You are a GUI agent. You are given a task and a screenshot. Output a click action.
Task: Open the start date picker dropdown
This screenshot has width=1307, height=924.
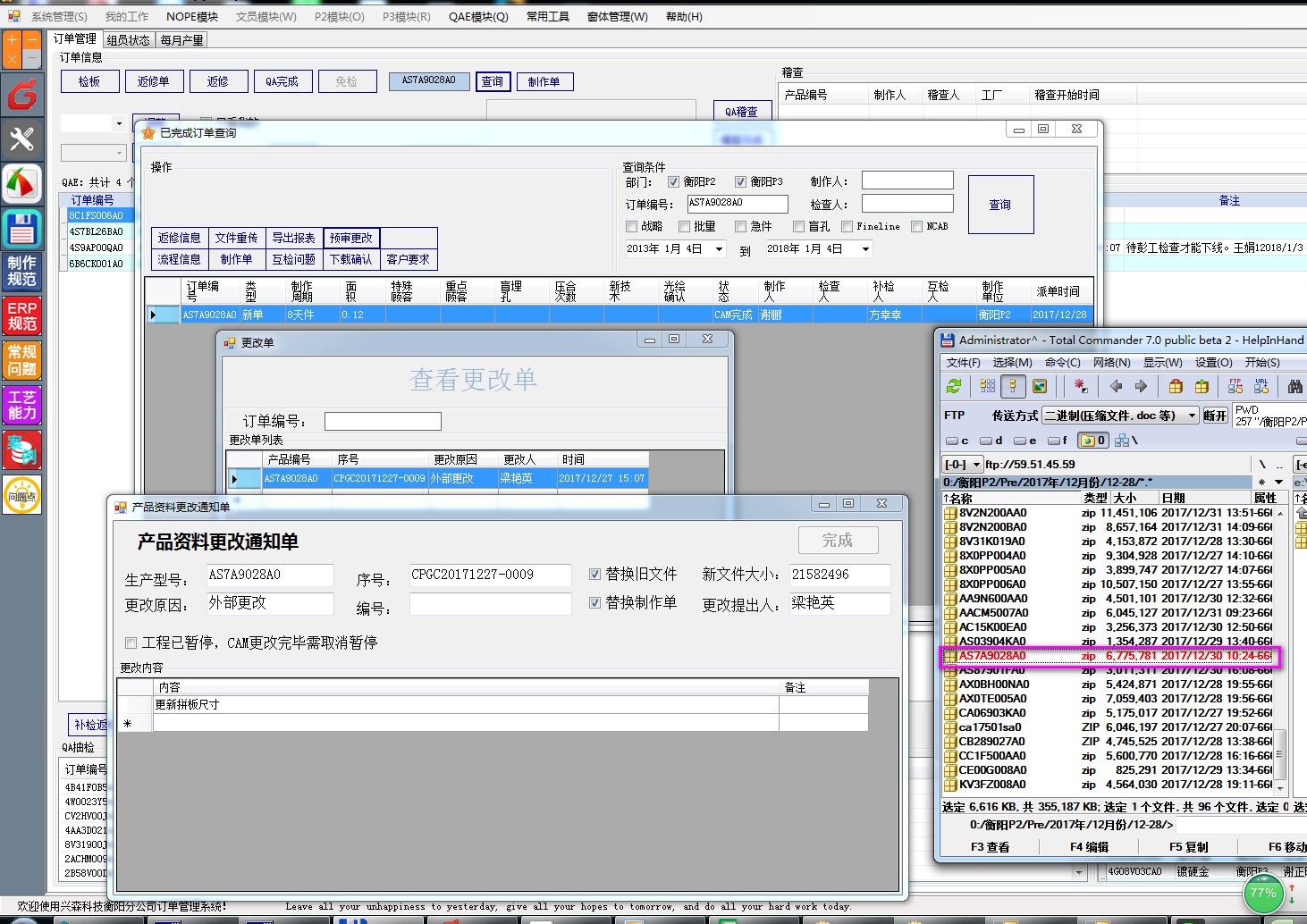719,249
